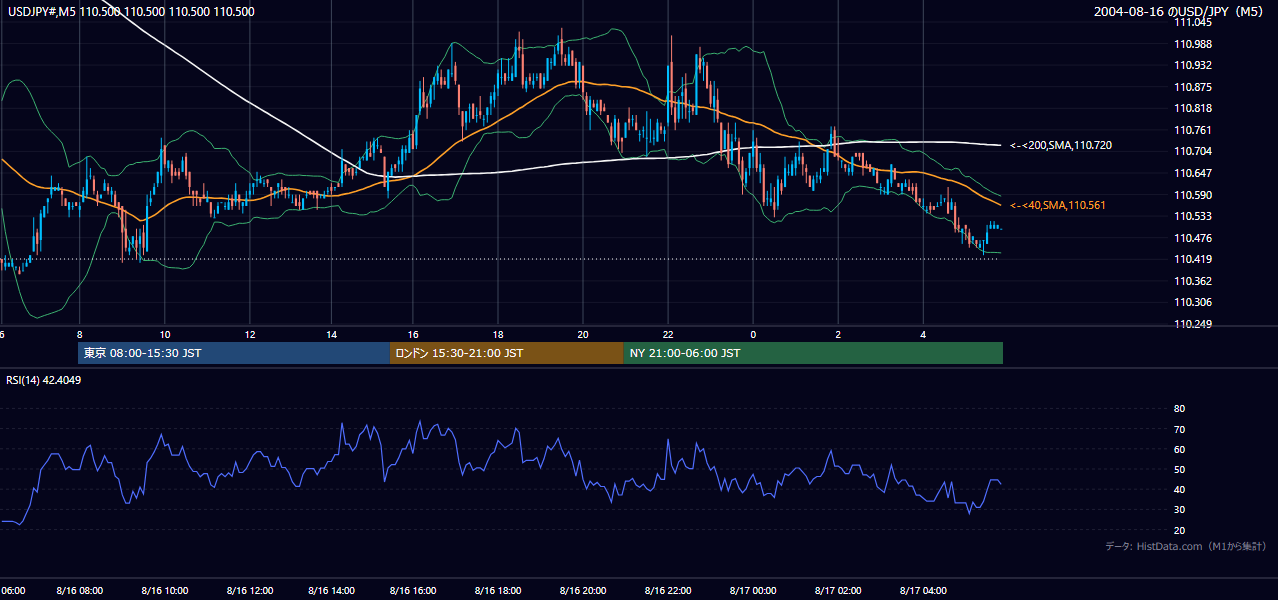Click the NY 21:00-06:00 JST session bar
The image size is (1278, 600).
[x=813, y=353]
